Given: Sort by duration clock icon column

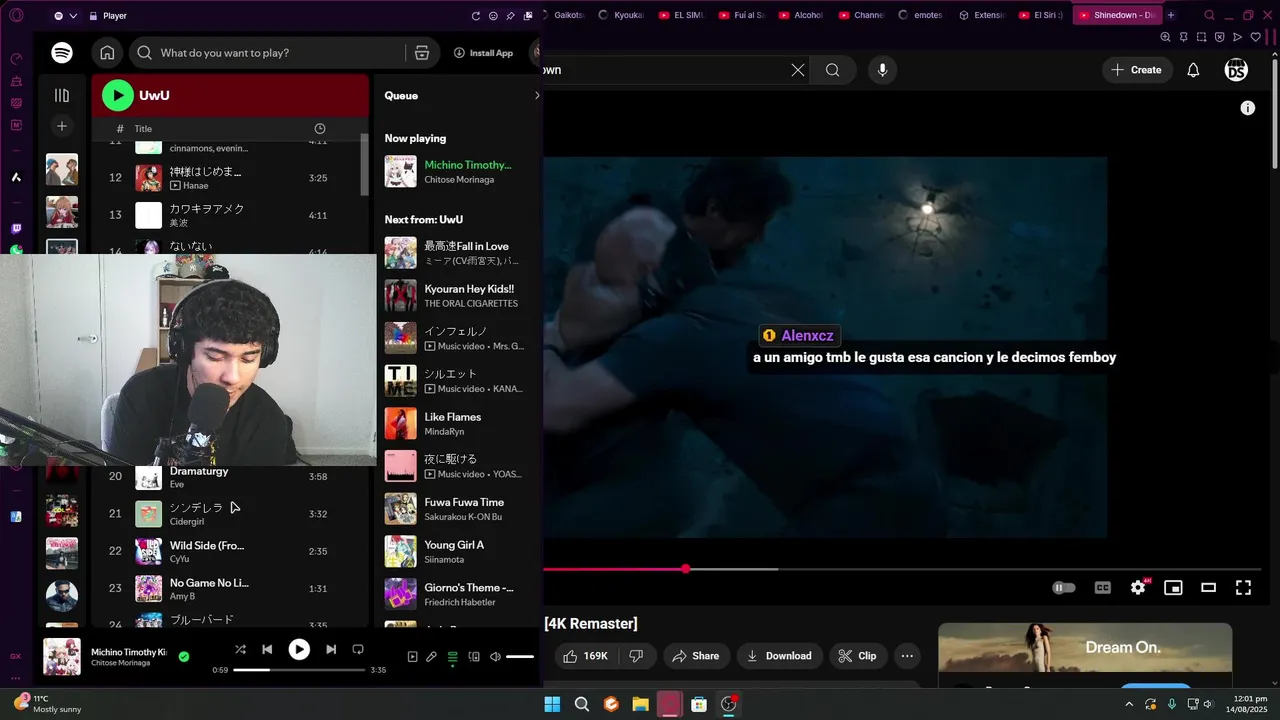Looking at the screenshot, I should pyautogui.click(x=320, y=129).
